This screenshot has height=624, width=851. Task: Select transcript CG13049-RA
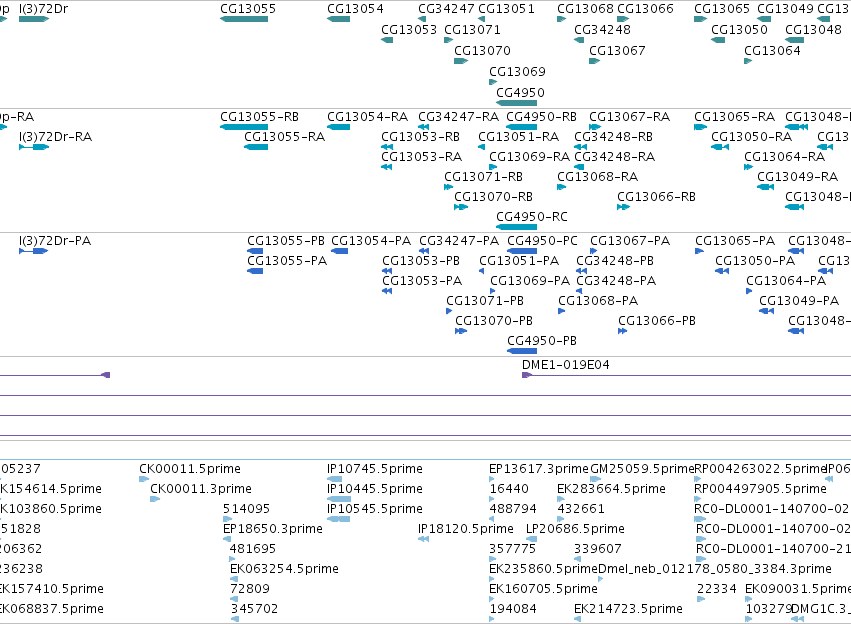click(x=797, y=177)
